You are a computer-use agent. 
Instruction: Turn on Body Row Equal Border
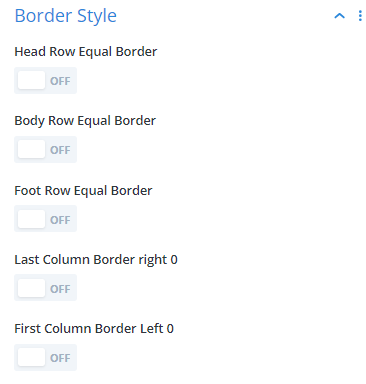coord(45,149)
